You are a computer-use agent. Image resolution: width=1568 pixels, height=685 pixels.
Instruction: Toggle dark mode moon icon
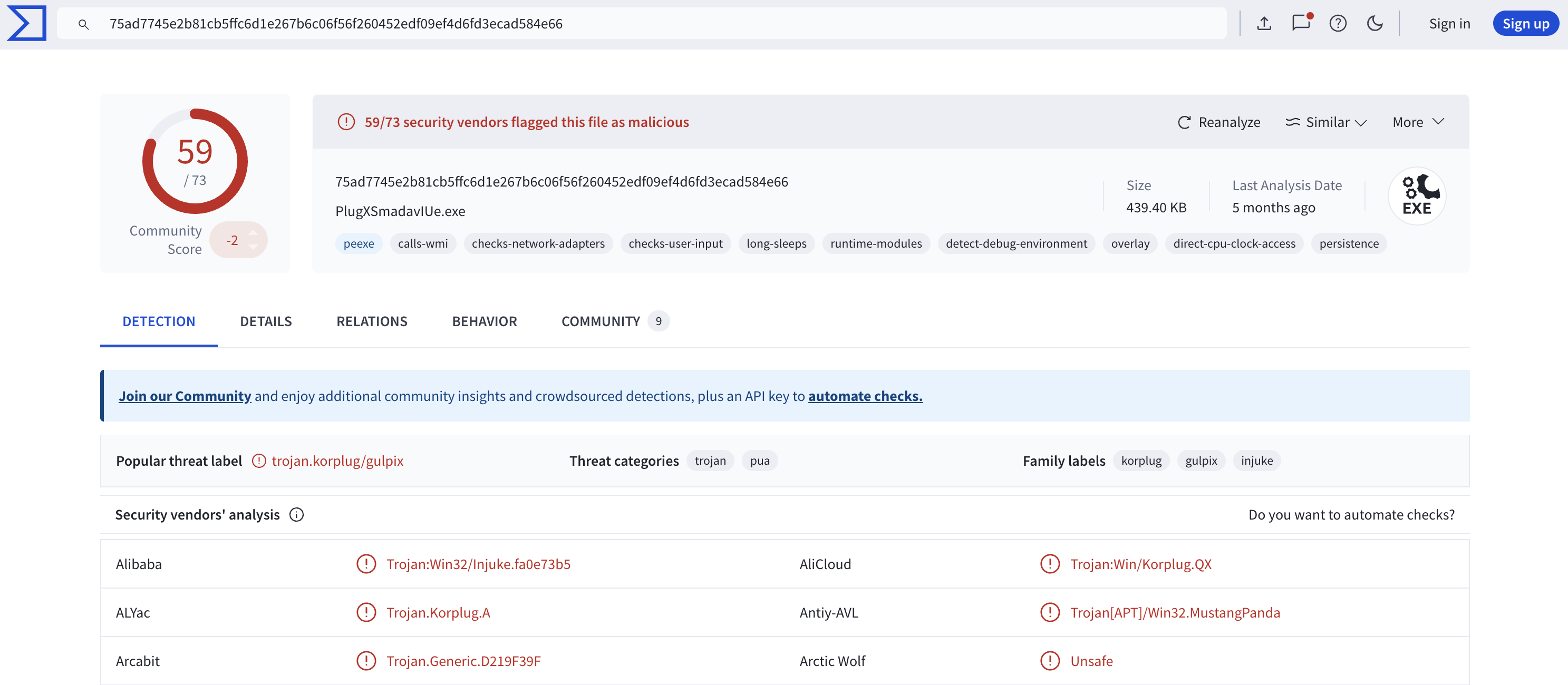[x=1375, y=24]
